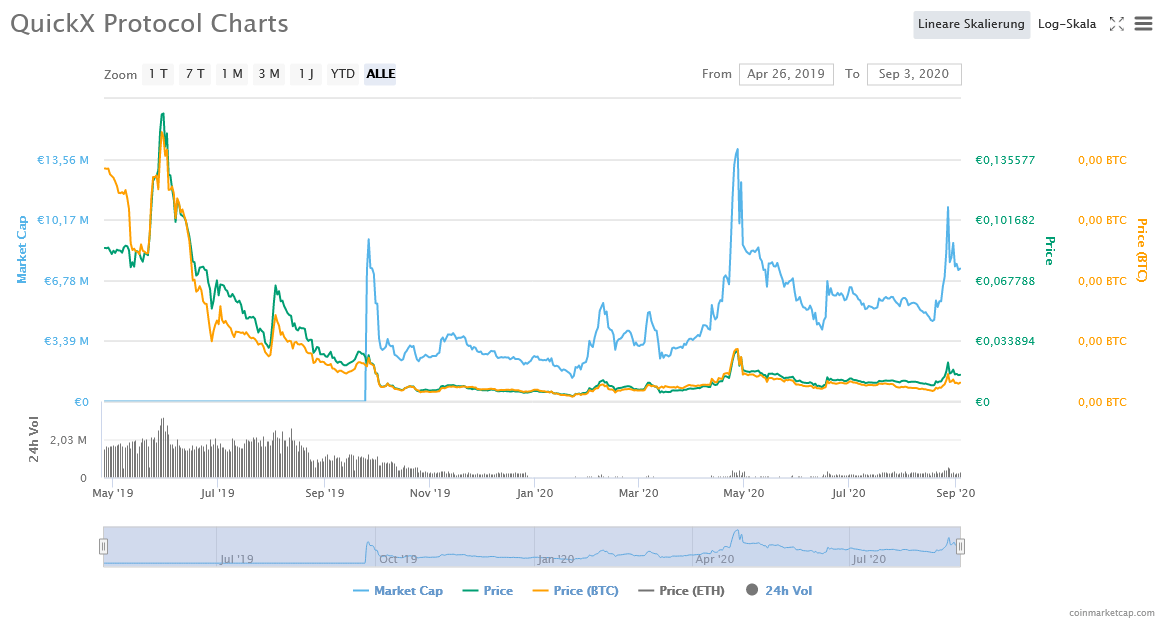
Task: Open the chart hamburger menu icon
Action: (x=1143, y=24)
